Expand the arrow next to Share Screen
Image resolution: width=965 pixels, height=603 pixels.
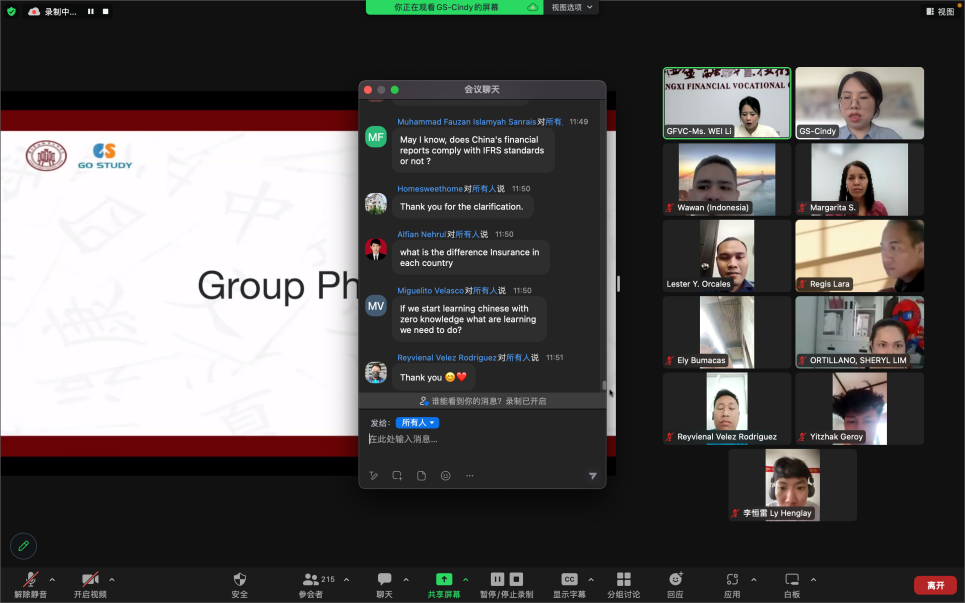coord(465,579)
